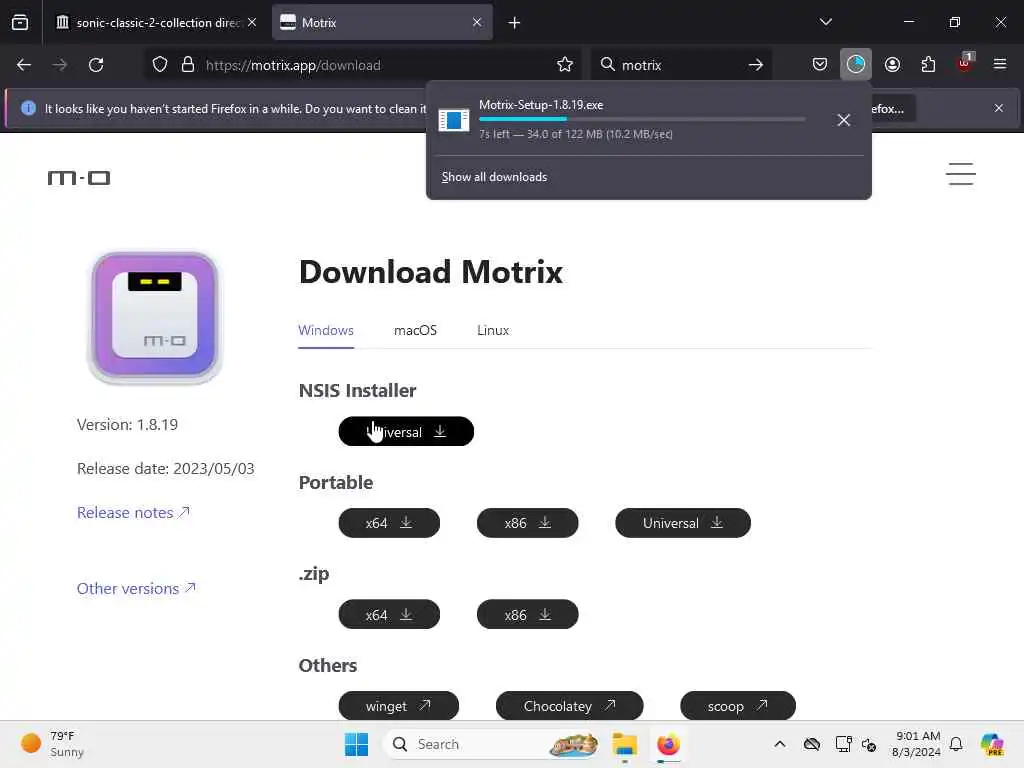Click the exe file icon in downloads panel

pos(453,120)
